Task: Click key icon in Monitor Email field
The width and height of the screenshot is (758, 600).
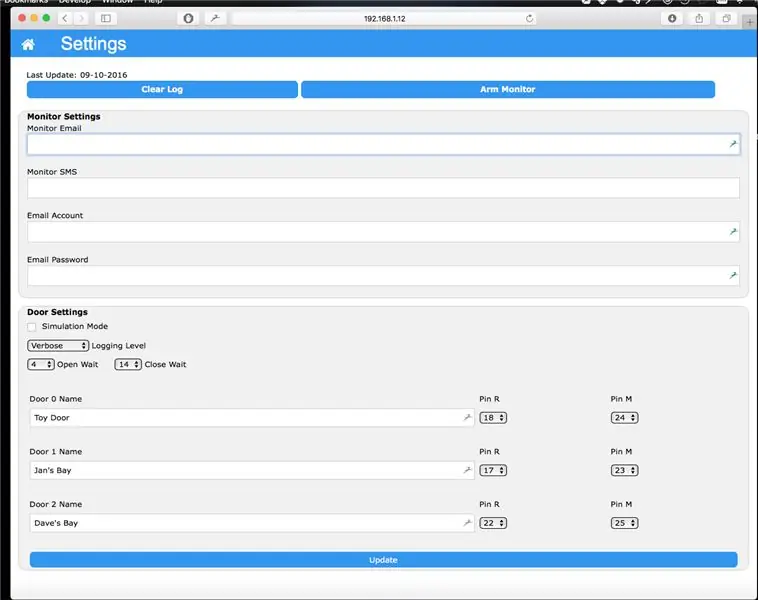Action: [x=733, y=144]
